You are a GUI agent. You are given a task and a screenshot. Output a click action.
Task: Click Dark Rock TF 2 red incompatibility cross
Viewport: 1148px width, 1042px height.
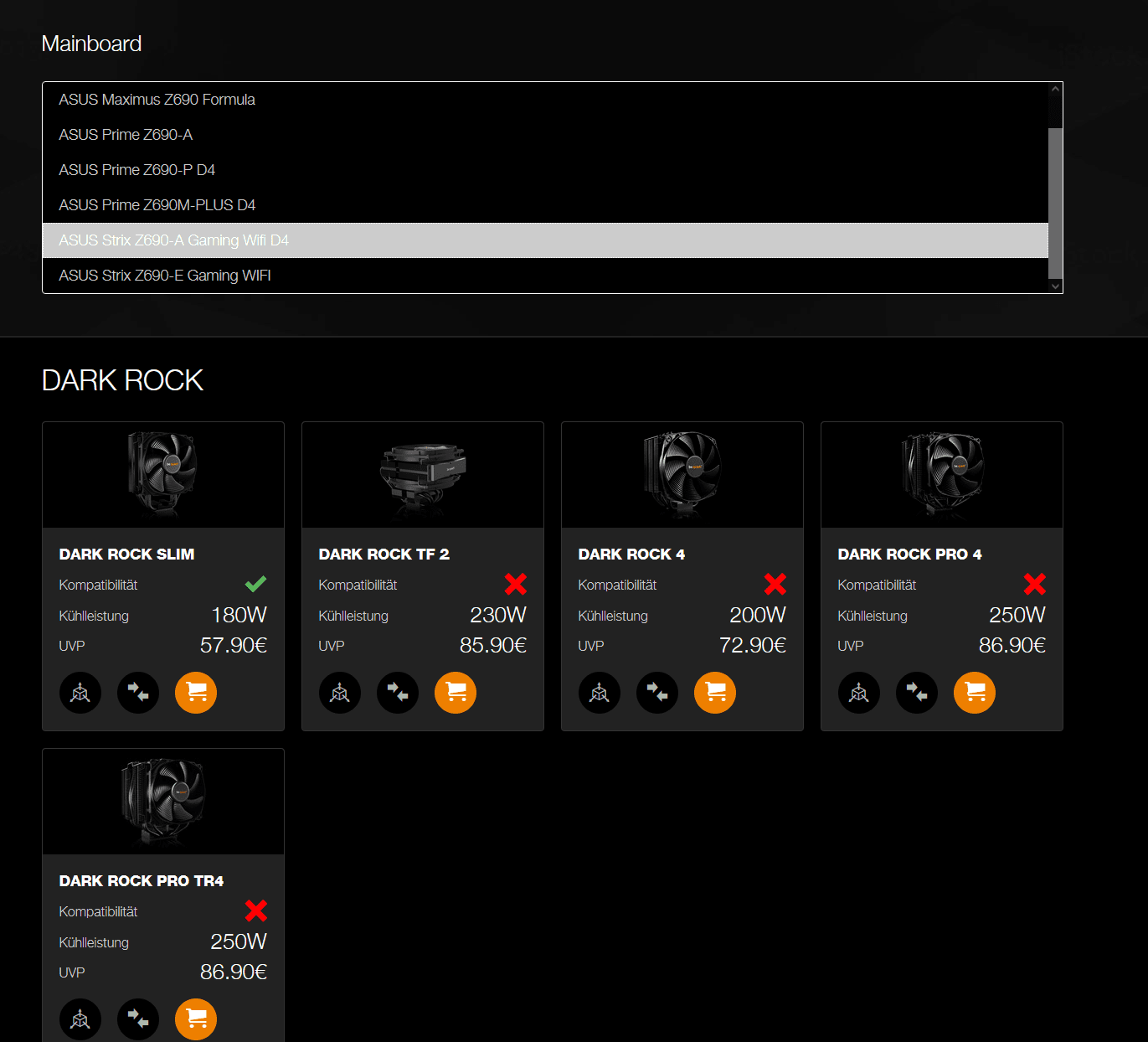[x=516, y=584]
